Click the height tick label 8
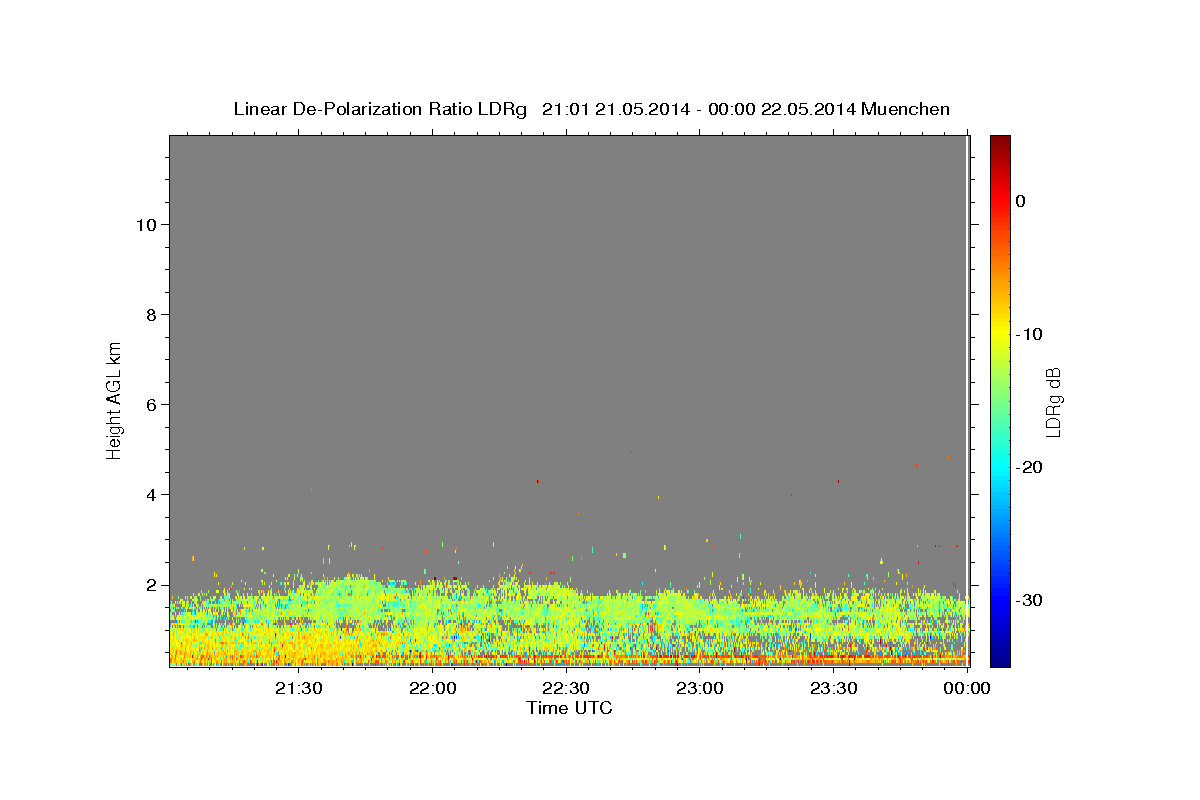The height and width of the screenshot is (800, 1200). tap(149, 315)
